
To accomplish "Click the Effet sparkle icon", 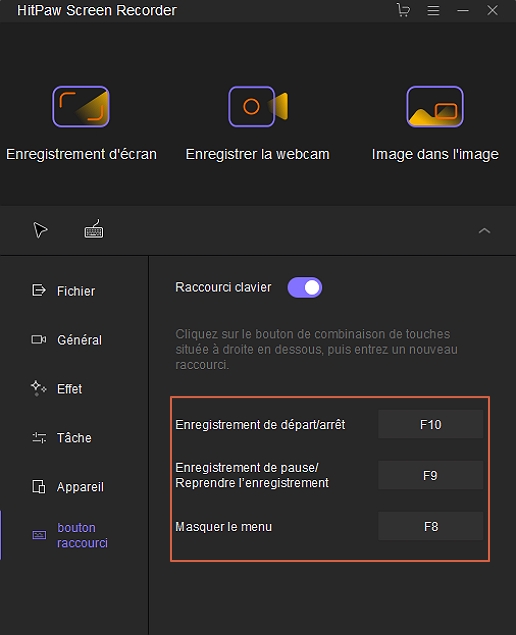I will pos(38,388).
